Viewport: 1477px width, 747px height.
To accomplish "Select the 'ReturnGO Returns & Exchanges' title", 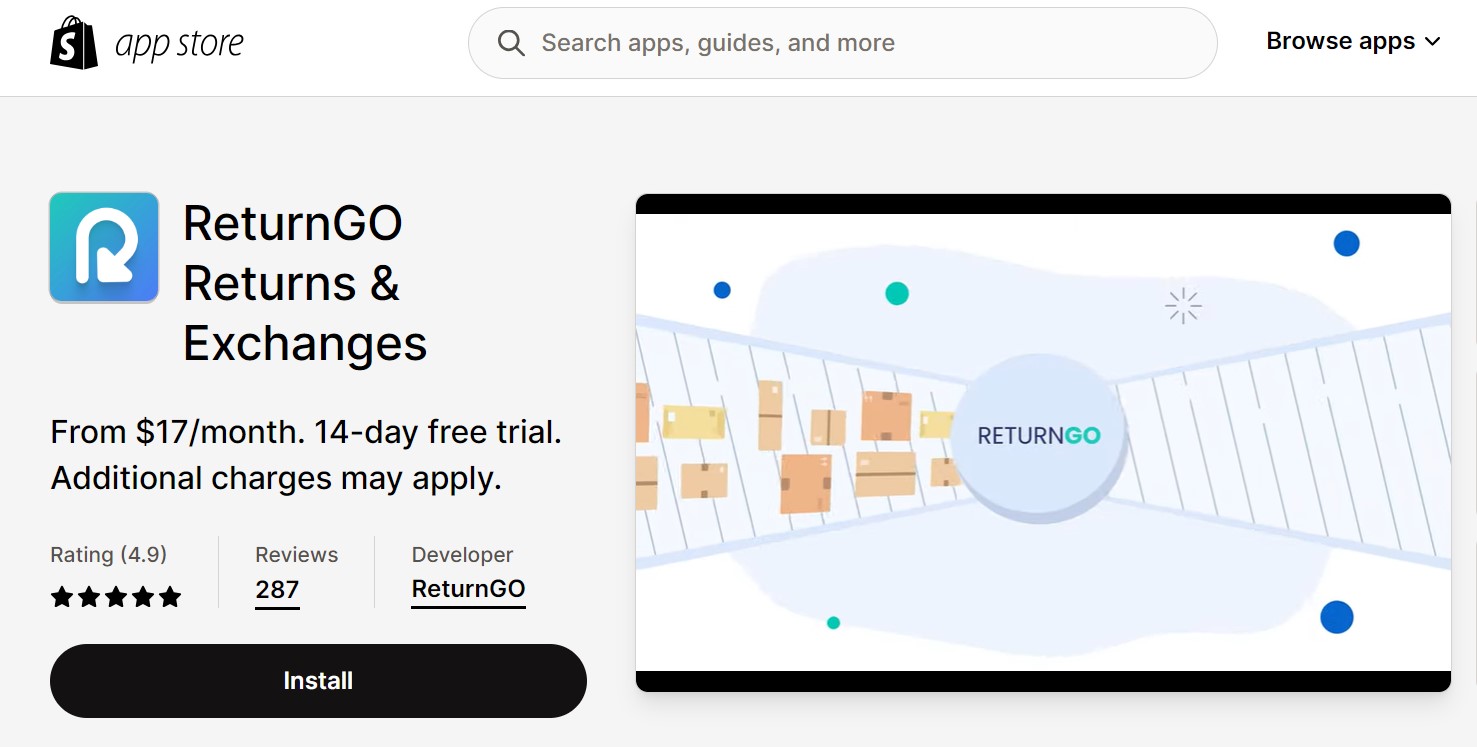I will click(305, 283).
